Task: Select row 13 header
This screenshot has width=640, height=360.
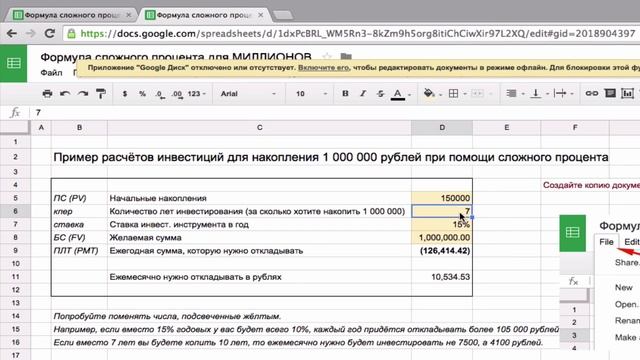Action: [x=15, y=303]
